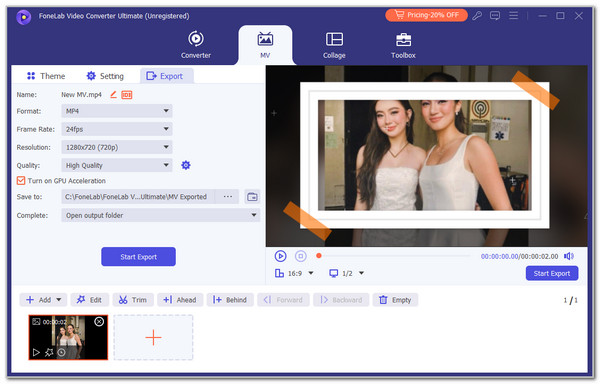
Task: Open the Collage module
Action: coord(334,45)
